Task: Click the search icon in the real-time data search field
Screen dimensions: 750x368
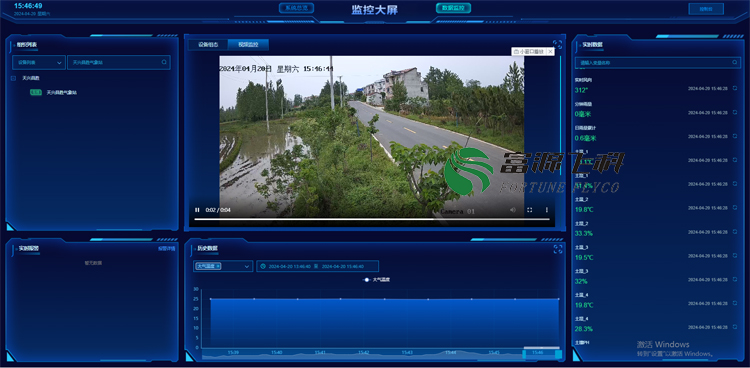Action: pyautogui.click(x=735, y=62)
